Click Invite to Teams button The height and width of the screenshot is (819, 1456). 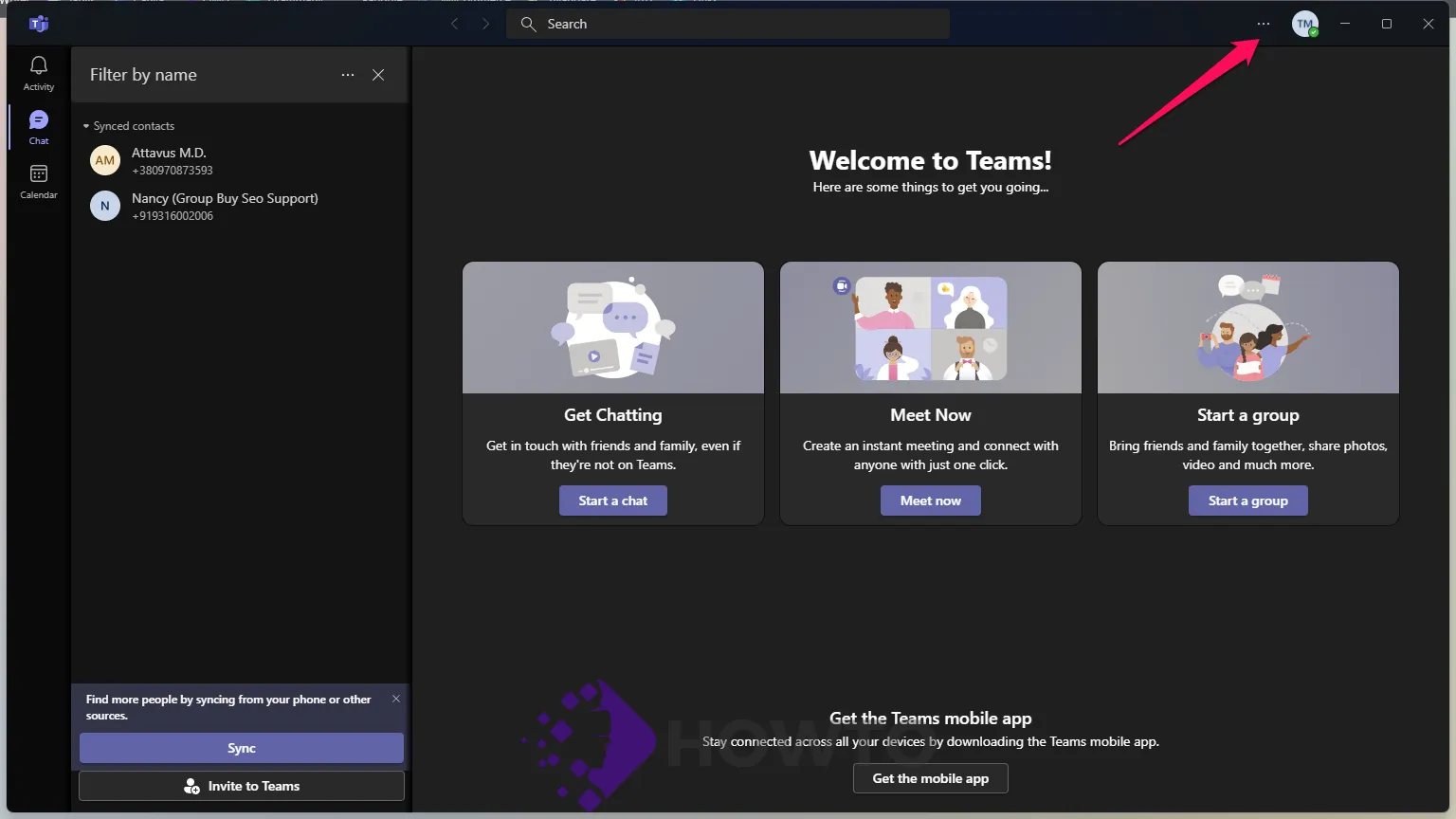242,786
